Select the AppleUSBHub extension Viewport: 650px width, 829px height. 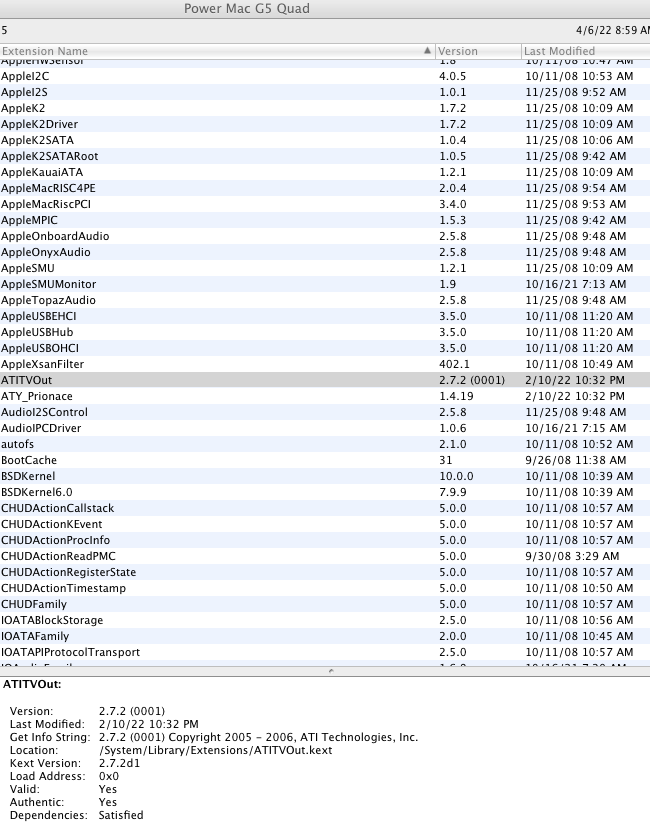coord(325,332)
